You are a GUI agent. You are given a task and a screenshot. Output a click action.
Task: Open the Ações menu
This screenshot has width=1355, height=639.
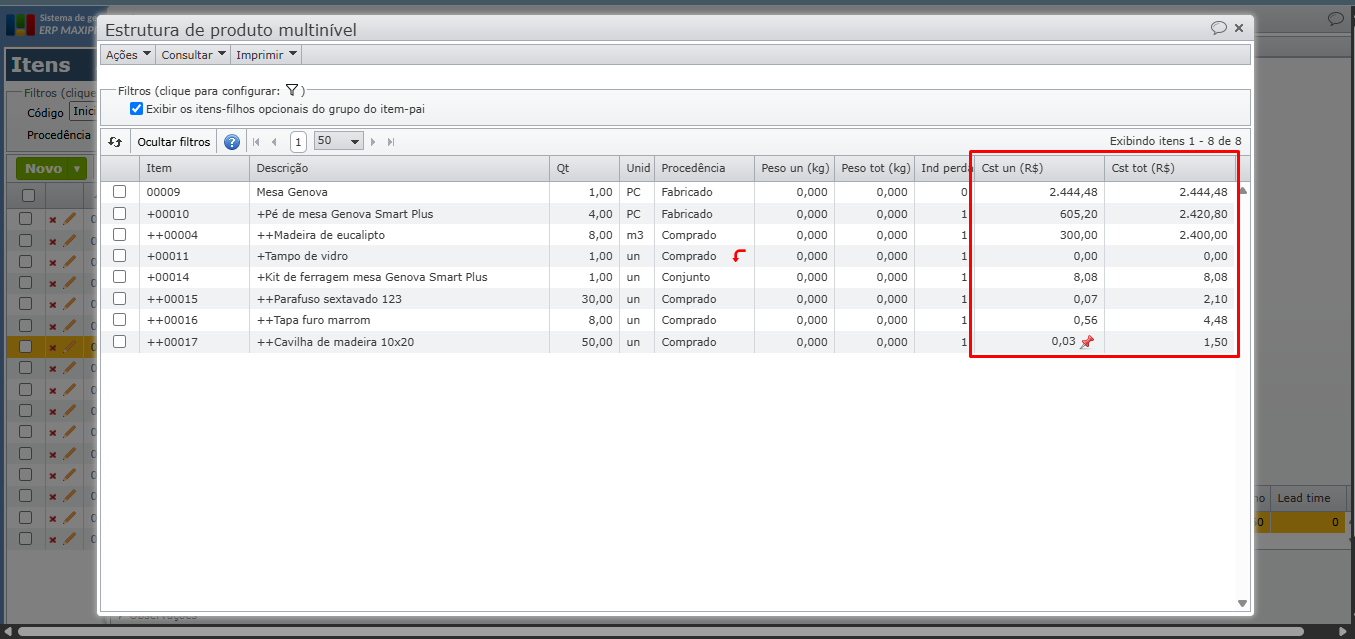click(128, 55)
